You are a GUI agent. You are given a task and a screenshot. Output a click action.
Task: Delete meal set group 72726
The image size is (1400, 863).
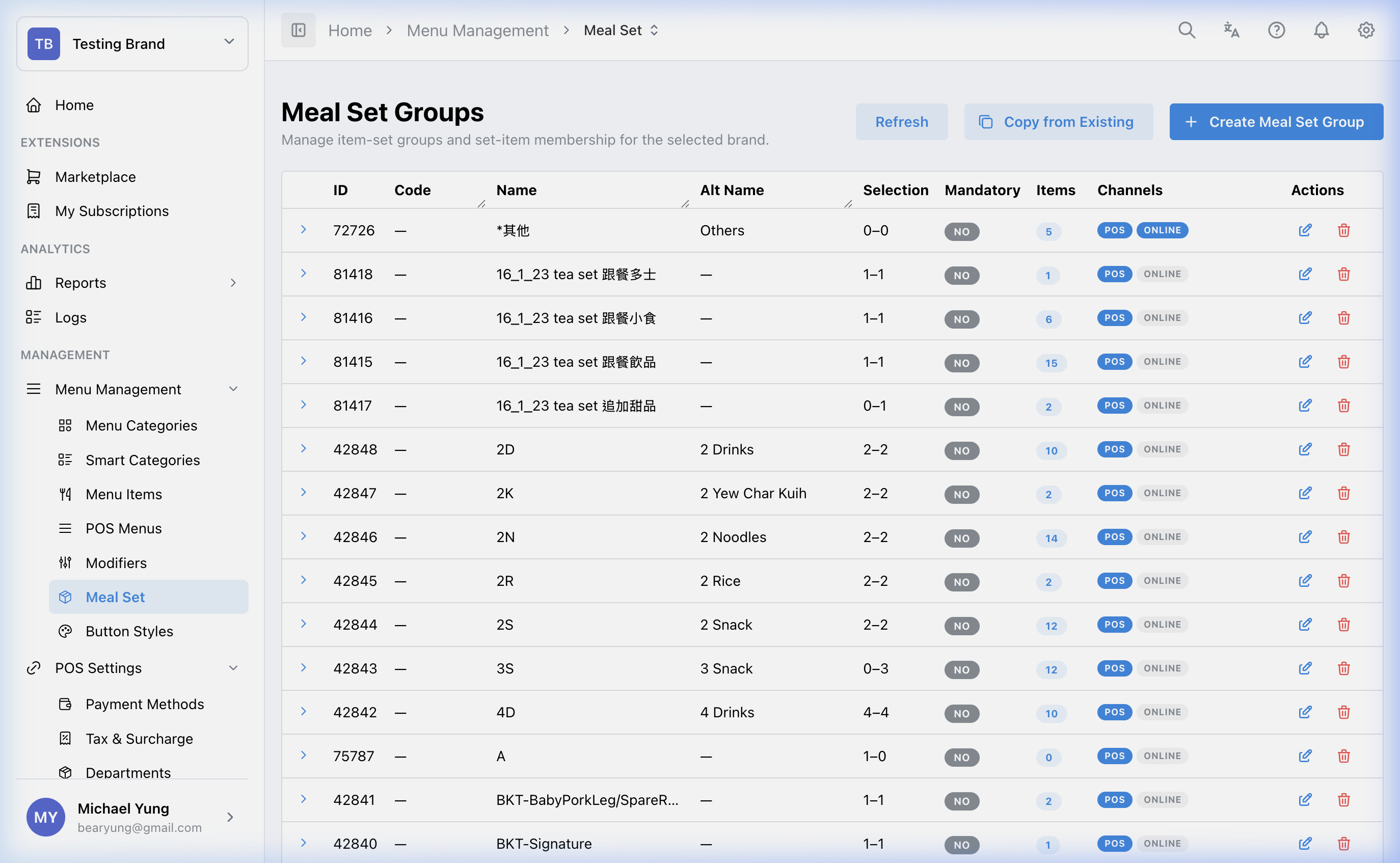click(x=1343, y=231)
